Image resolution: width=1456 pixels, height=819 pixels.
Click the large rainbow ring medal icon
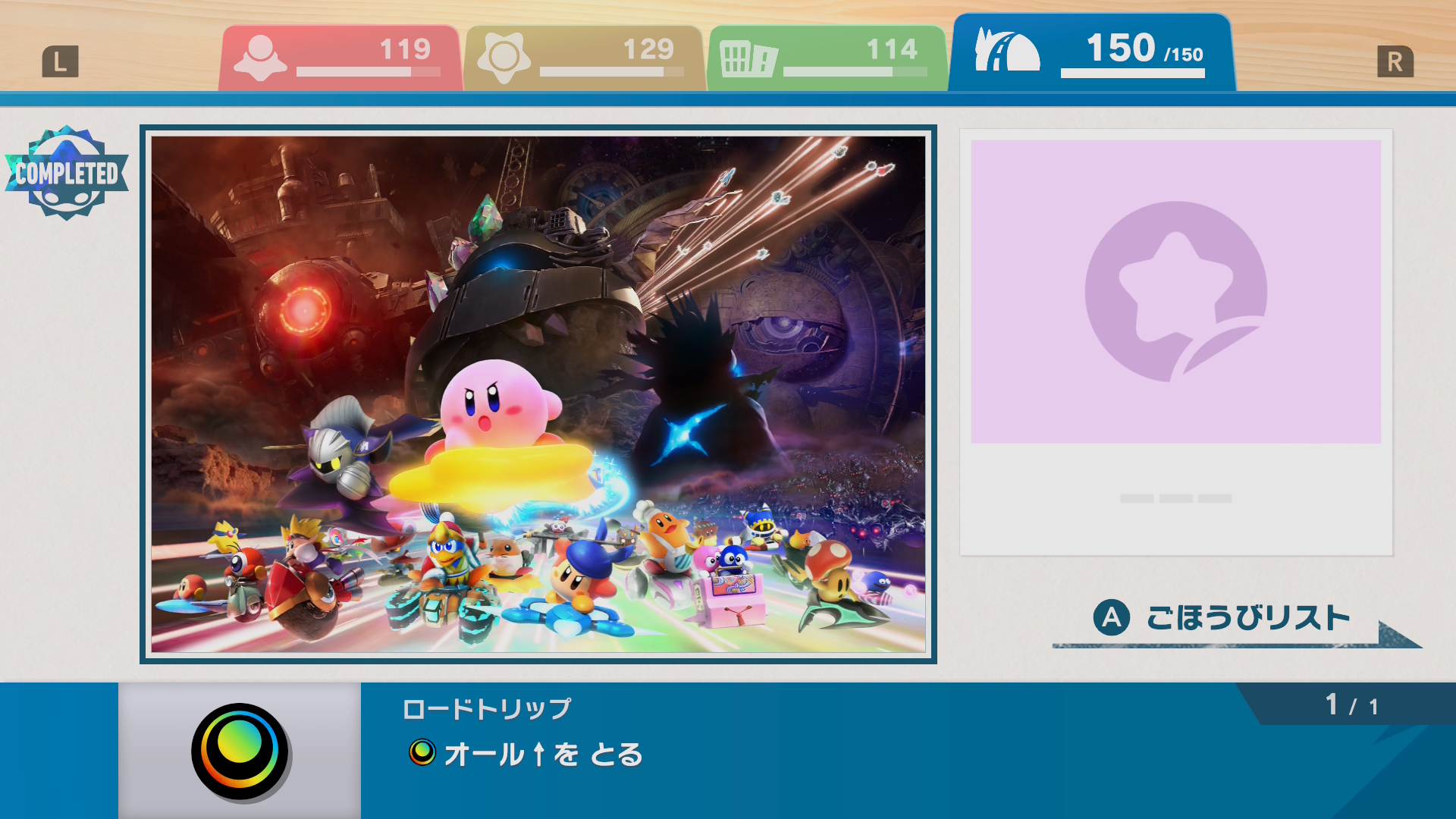(240, 752)
